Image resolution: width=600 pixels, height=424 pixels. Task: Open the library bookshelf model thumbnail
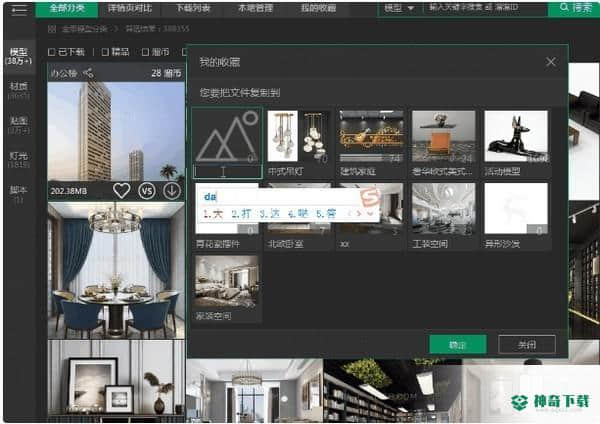pos(393,391)
